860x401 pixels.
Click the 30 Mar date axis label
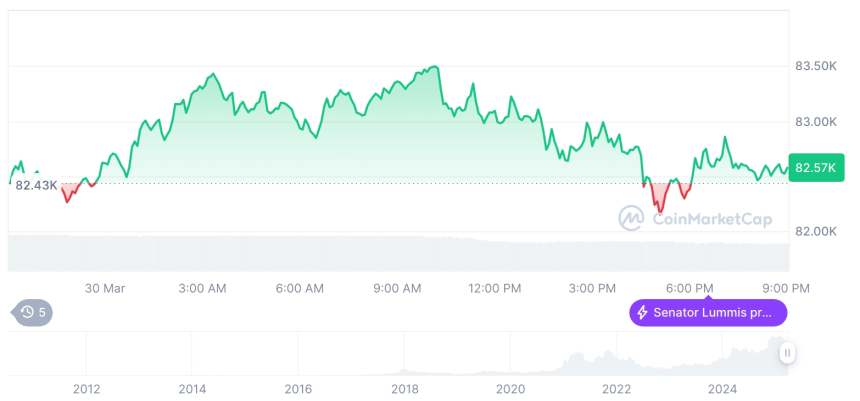(105, 288)
